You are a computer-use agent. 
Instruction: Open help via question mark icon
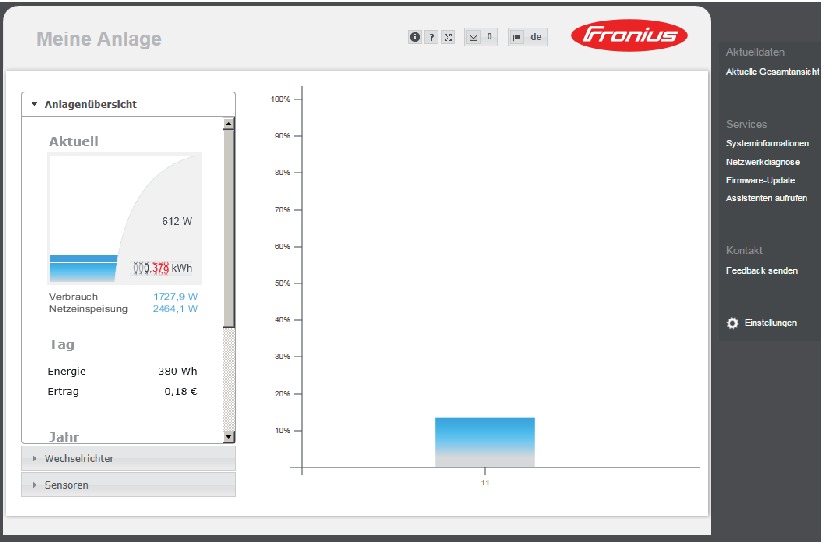coord(431,37)
